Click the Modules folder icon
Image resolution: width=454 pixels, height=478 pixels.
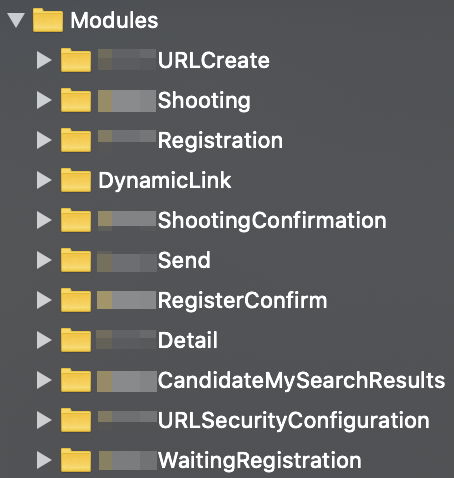(x=48, y=20)
